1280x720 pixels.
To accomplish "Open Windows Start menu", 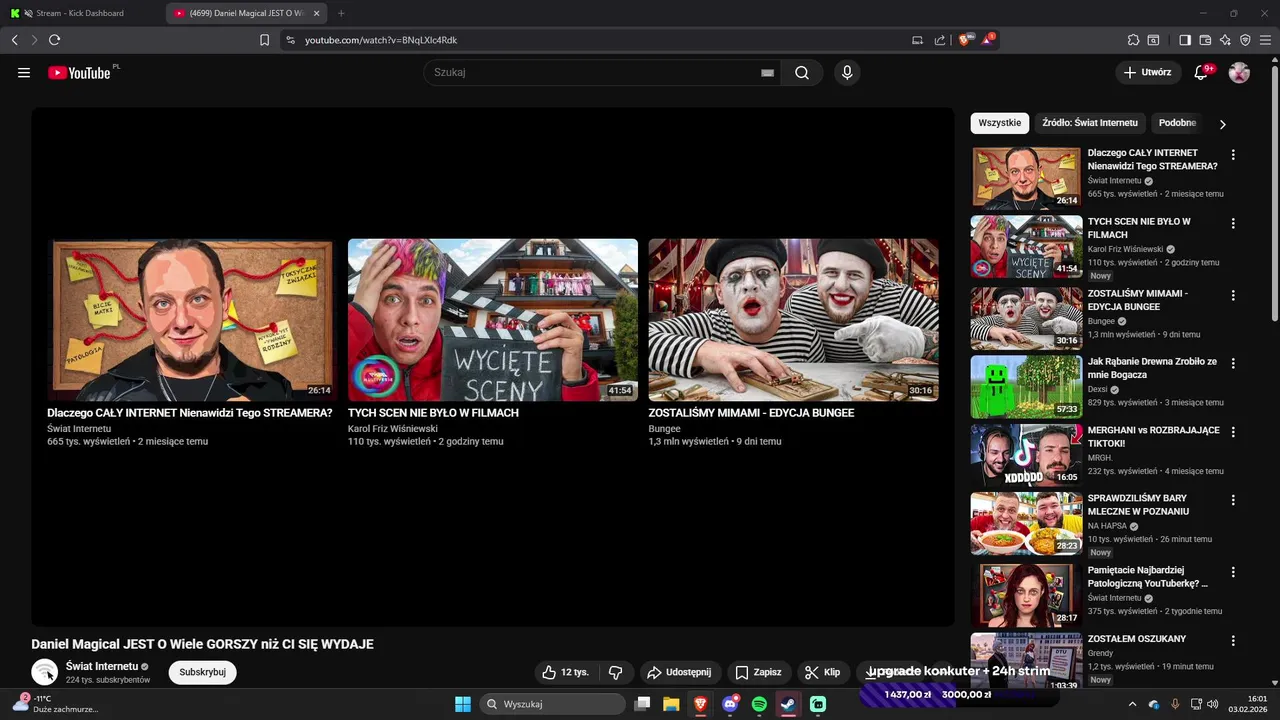I will coord(463,704).
